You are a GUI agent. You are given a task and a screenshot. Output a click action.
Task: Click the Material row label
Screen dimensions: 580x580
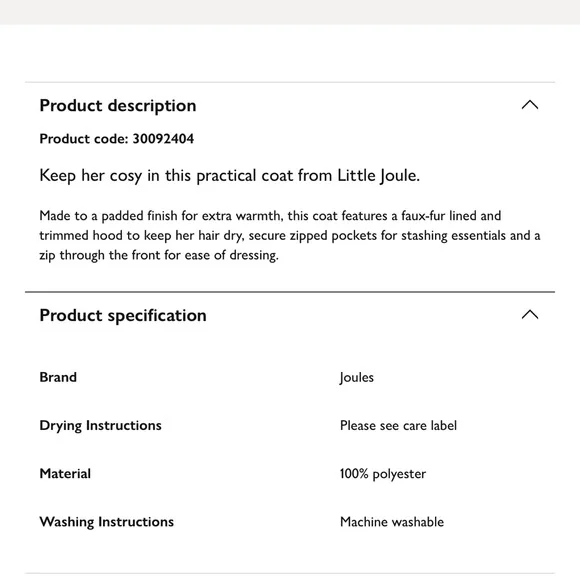click(x=65, y=474)
